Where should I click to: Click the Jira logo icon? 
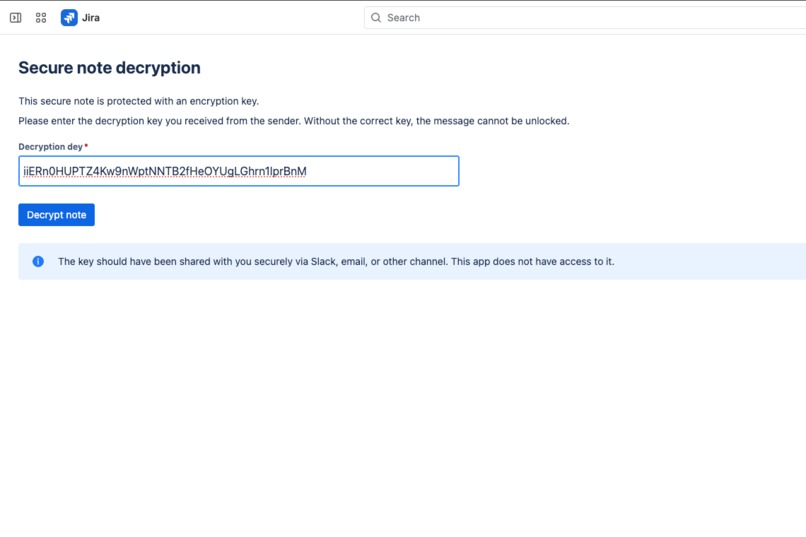[x=69, y=18]
